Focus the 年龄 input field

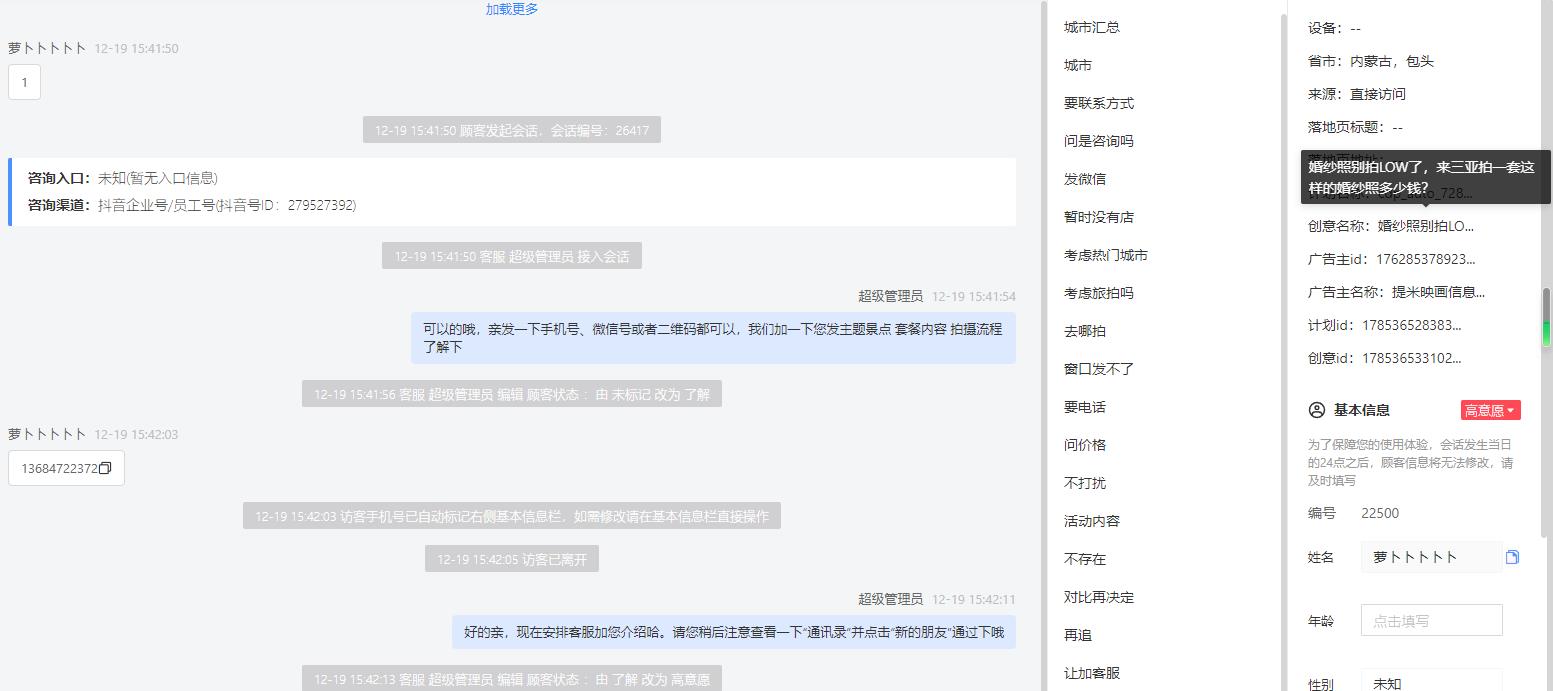point(1431,620)
